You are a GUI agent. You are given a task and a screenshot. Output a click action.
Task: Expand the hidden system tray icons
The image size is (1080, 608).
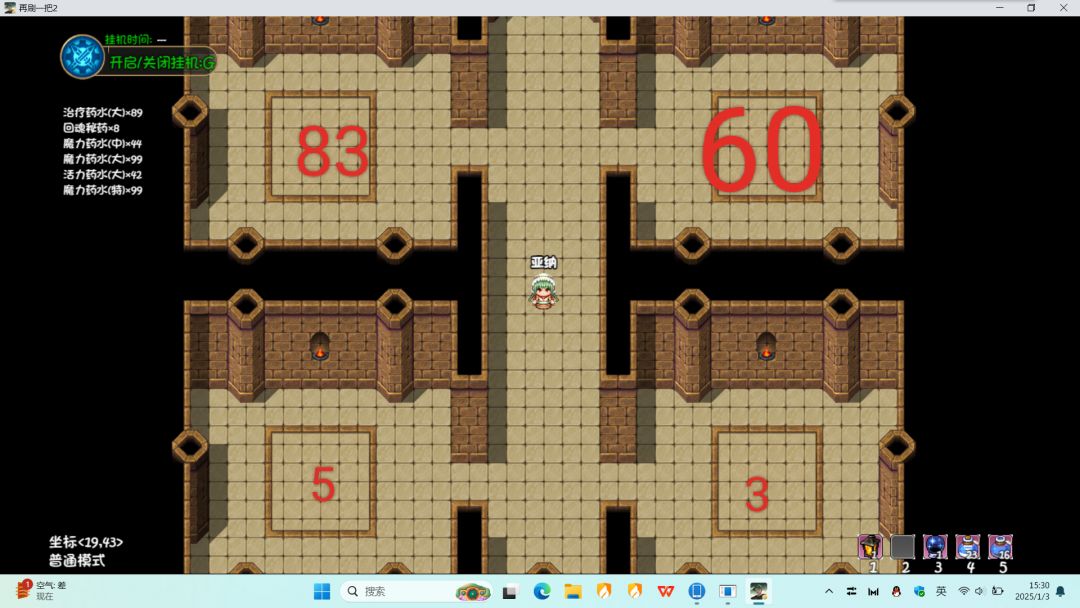click(829, 591)
